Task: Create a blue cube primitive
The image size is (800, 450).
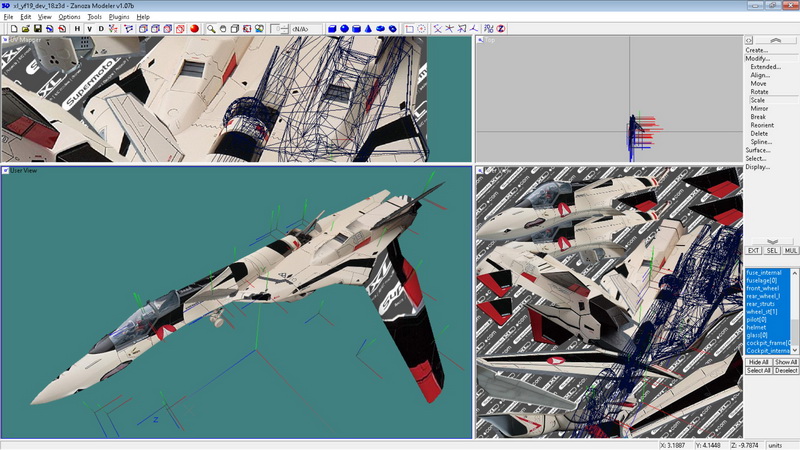Action: [x=332, y=29]
